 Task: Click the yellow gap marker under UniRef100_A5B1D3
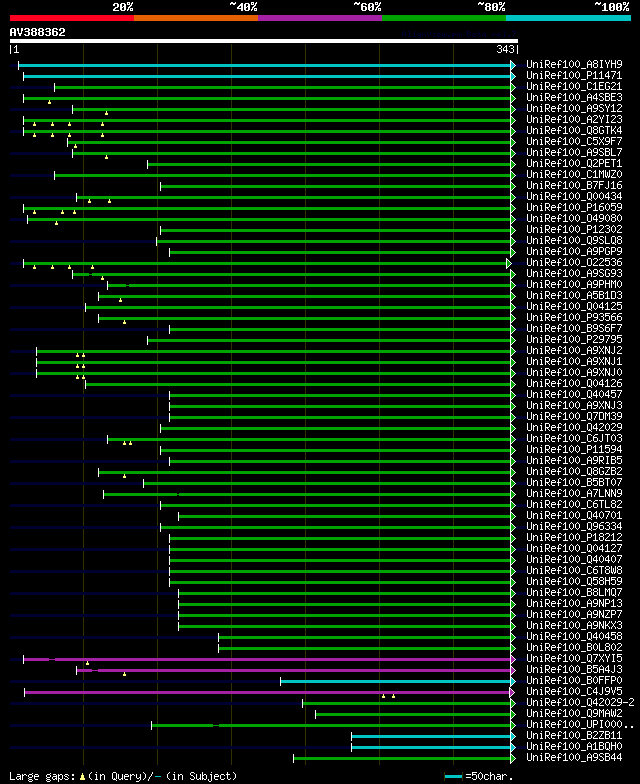click(x=120, y=300)
